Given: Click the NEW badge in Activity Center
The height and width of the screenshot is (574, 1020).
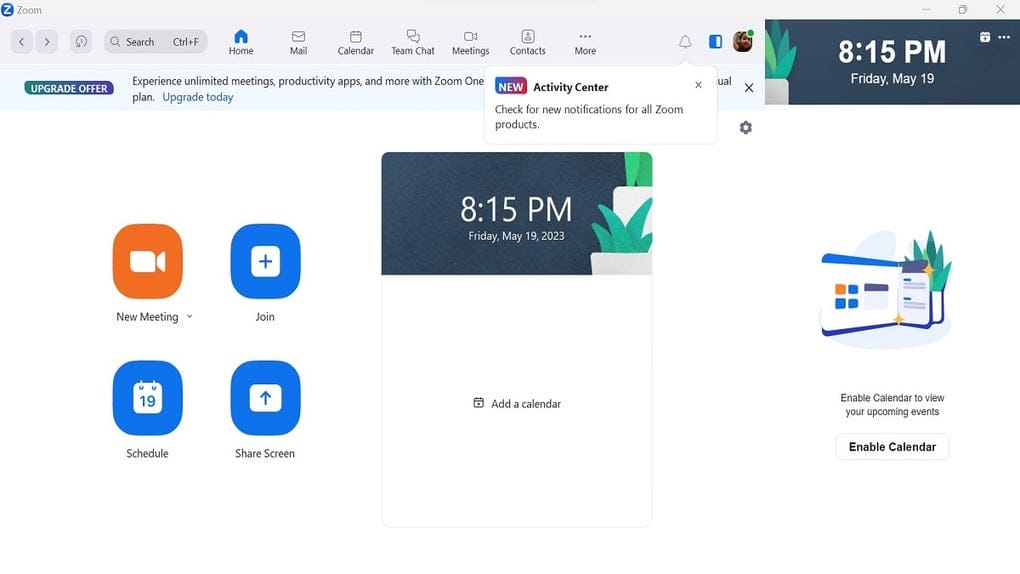Looking at the screenshot, I should click(x=511, y=87).
